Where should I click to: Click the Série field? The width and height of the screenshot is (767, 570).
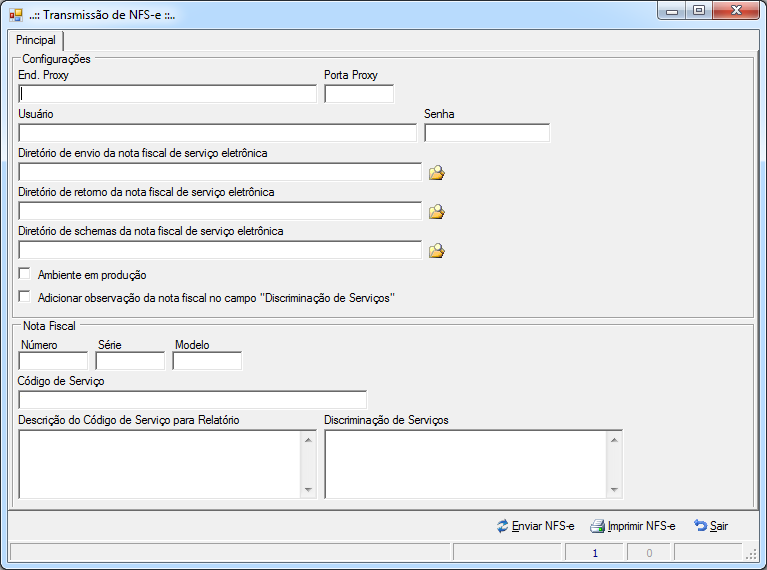coord(130,361)
